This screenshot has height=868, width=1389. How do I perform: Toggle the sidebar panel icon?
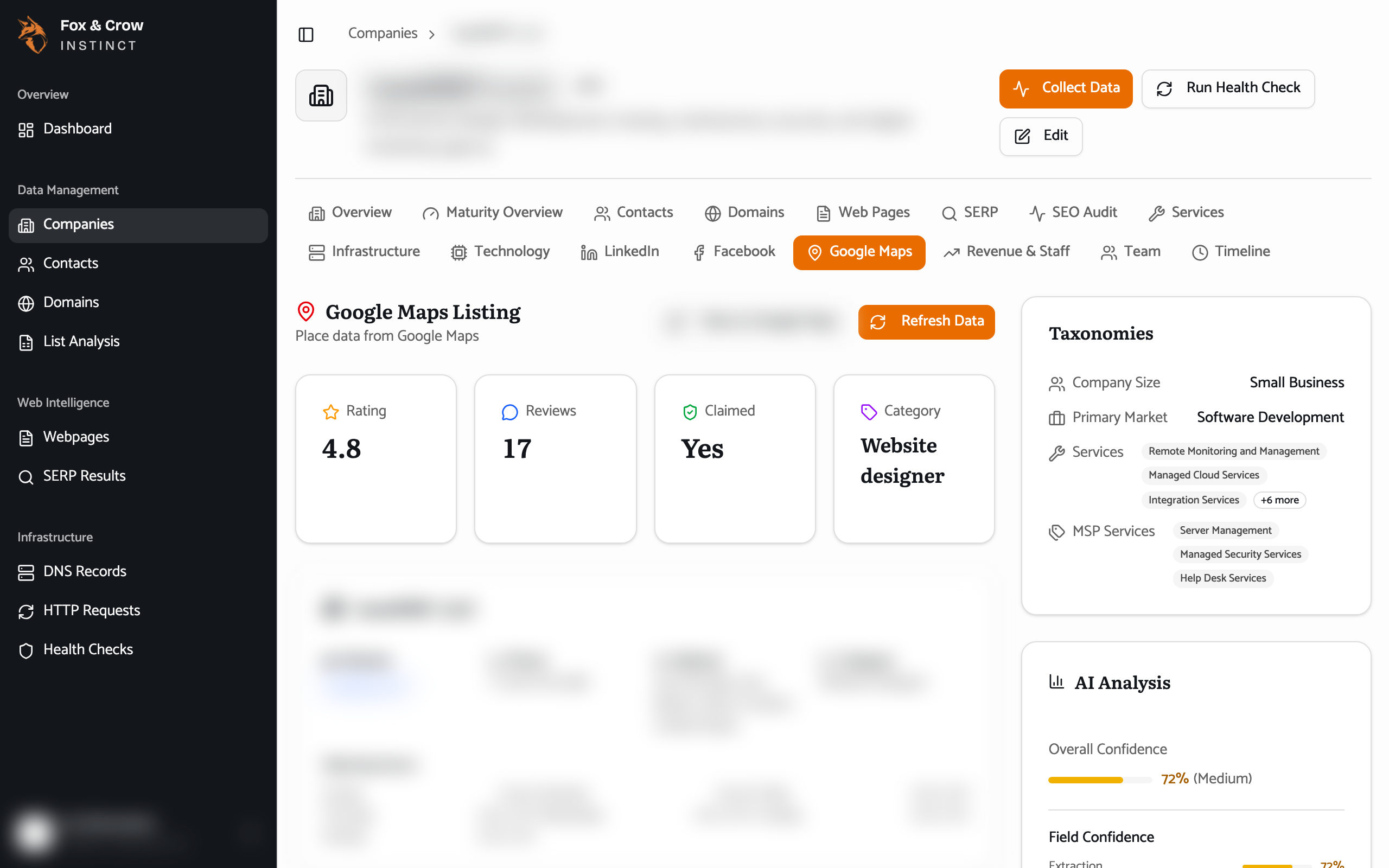point(306,34)
